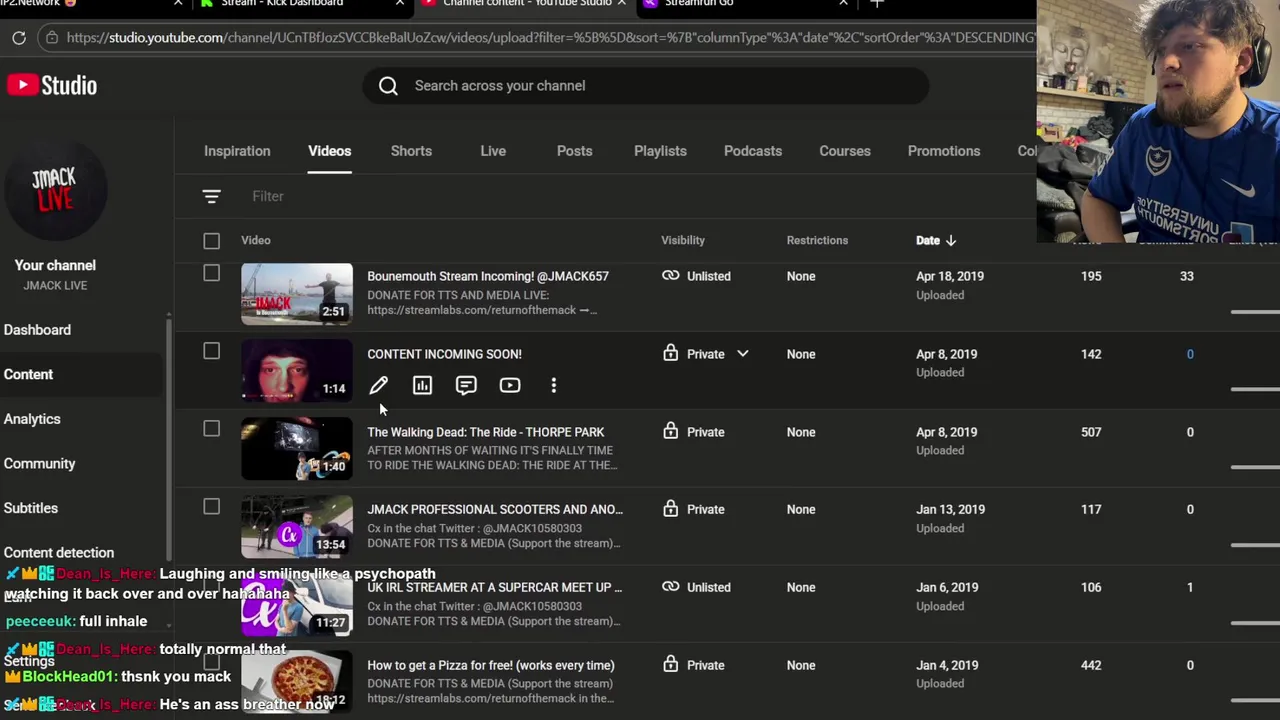Click the lock icon for Walking Dead video
The height and width of the screenshot is (720, 1280).
[x=670, y=431]
